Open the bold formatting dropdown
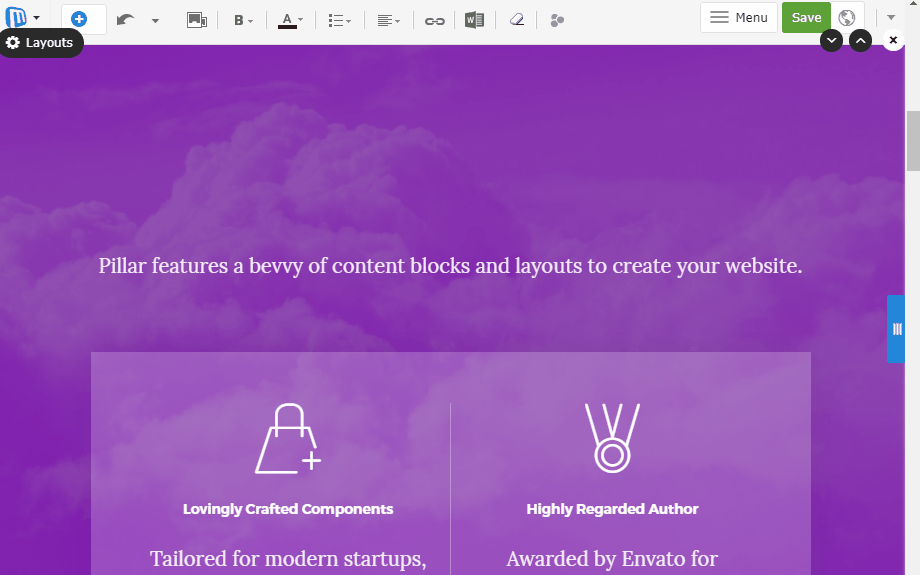The image size is (920, 575). point(243,21)
